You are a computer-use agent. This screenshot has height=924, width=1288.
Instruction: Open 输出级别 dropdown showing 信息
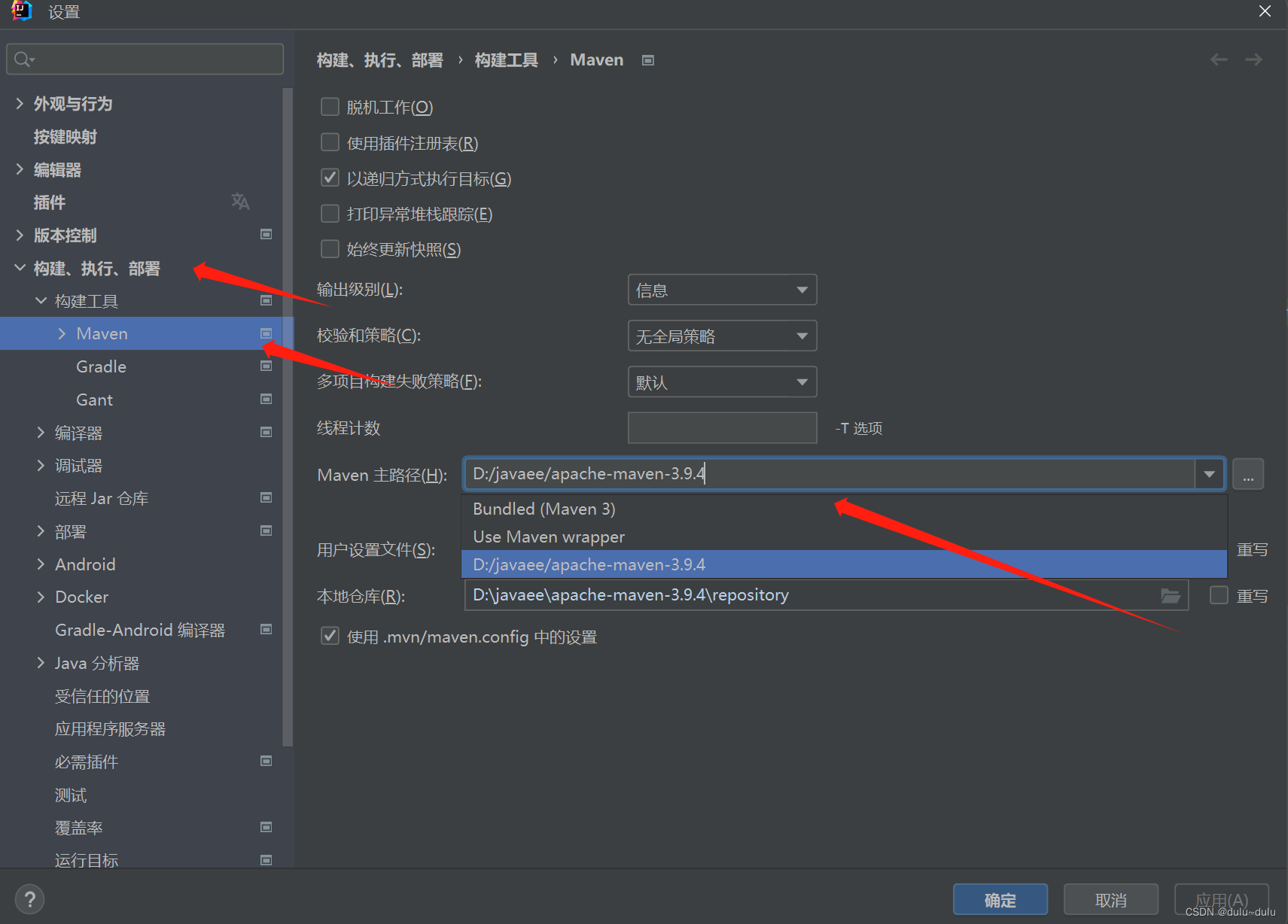point(722,290)
